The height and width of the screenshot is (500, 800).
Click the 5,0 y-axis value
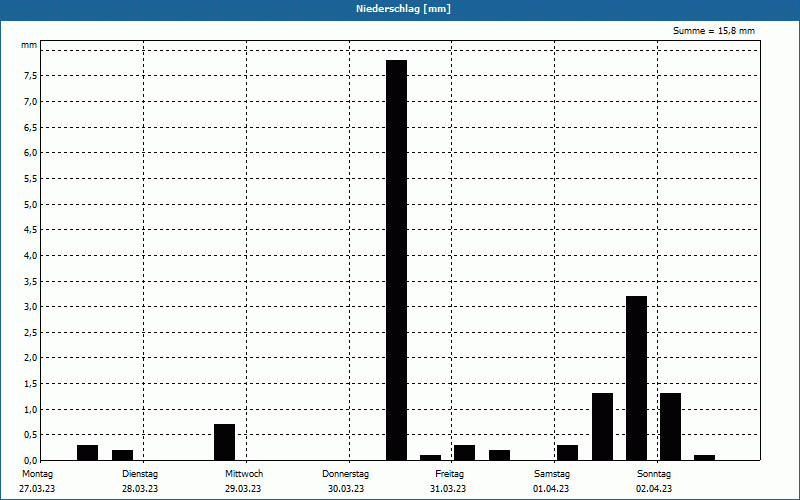click(x=30, y=204)
